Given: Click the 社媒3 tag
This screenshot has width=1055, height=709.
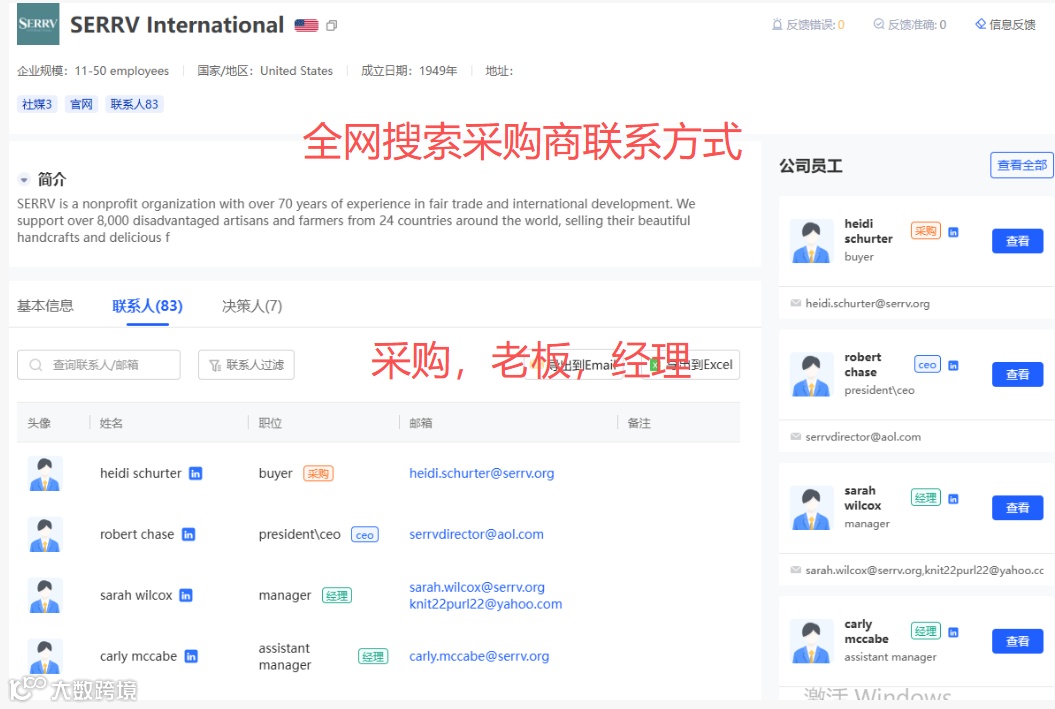Looking at the screenshot, I should click(x=37, y=104).
